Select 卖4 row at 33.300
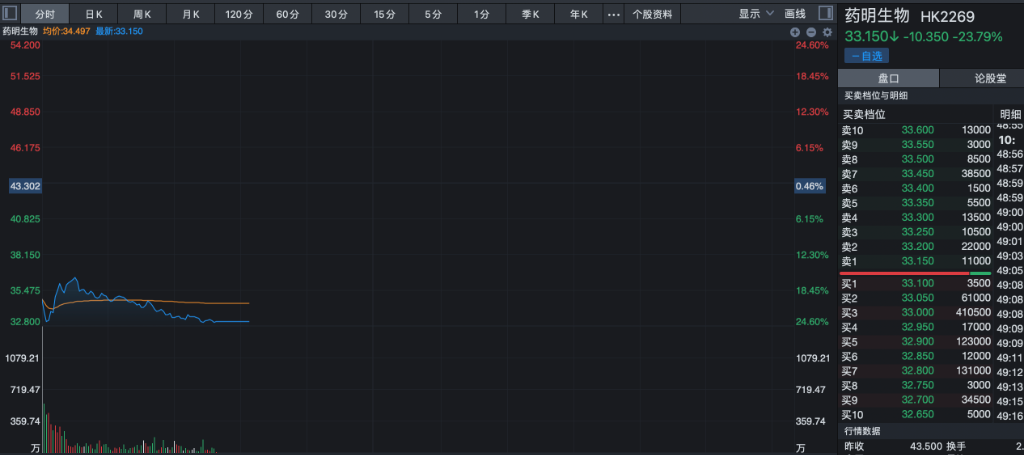The height and width of the screenshot is (455, 1024). (916, 217)
